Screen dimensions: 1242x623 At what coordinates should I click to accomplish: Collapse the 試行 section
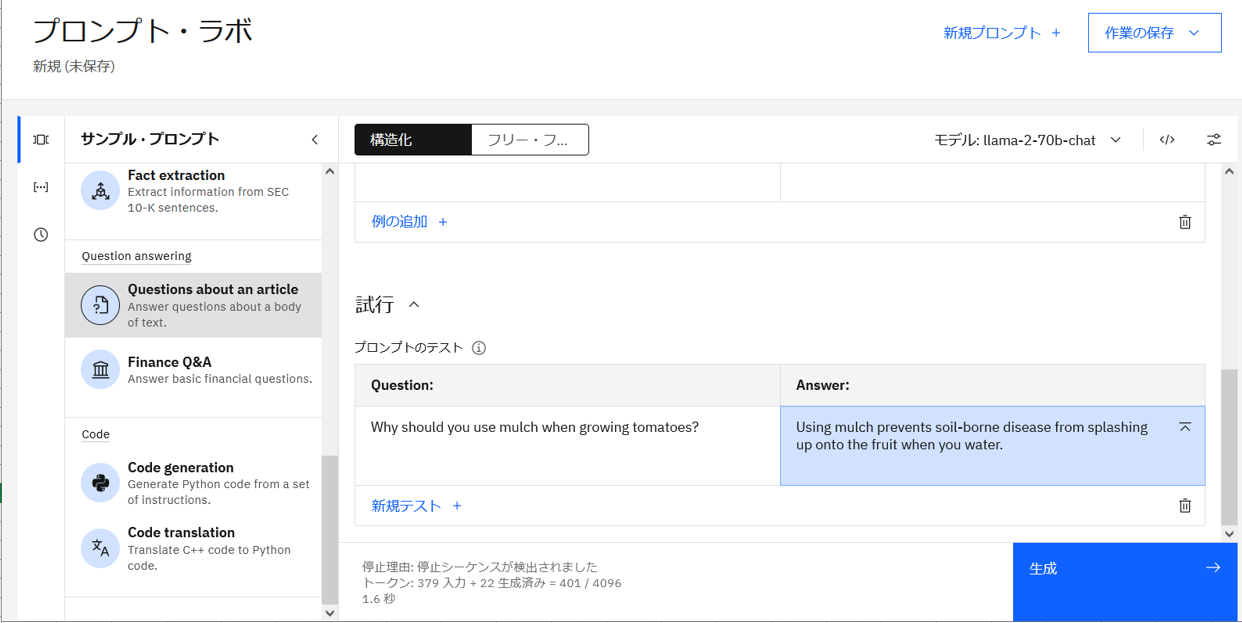(414, 305)
